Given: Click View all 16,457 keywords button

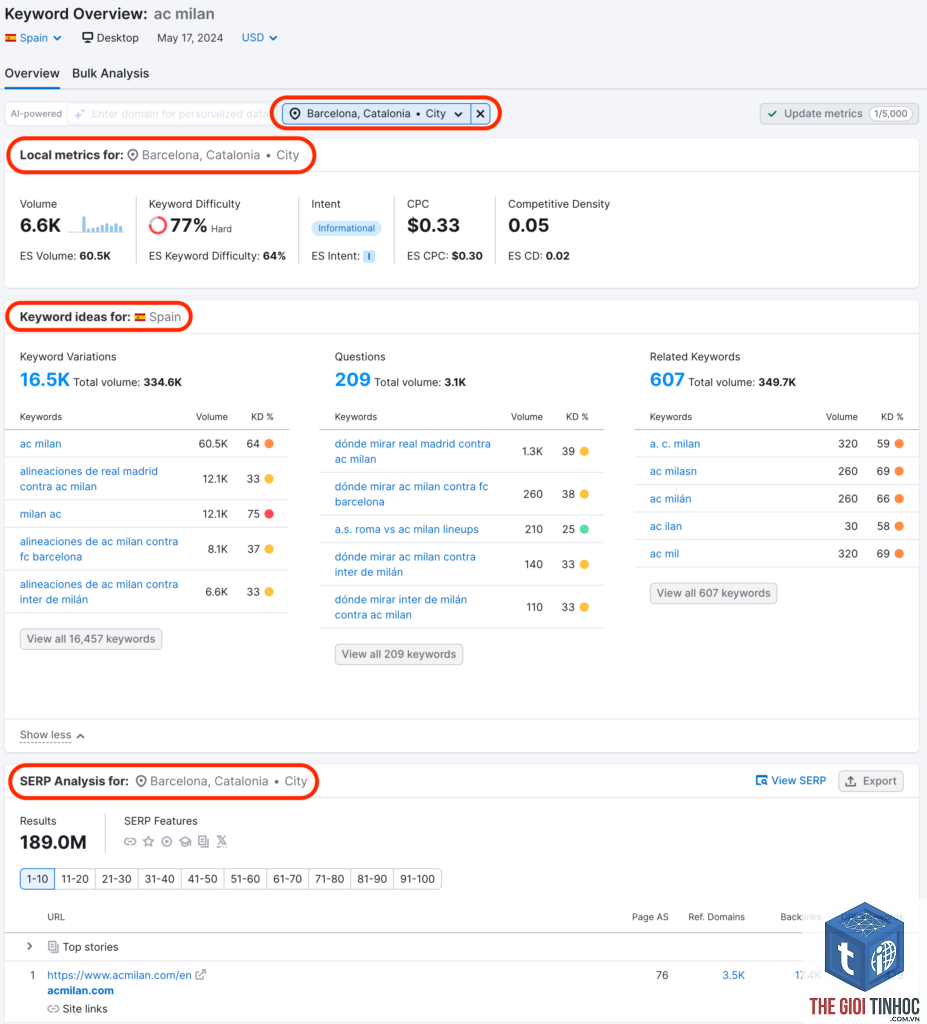Looking at the screenshot, I should [91, 639].
